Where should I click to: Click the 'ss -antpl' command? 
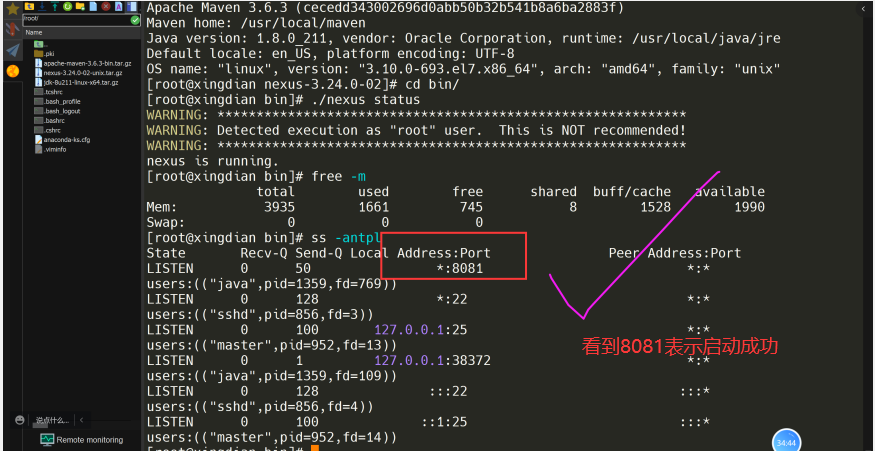pos(346,238)
